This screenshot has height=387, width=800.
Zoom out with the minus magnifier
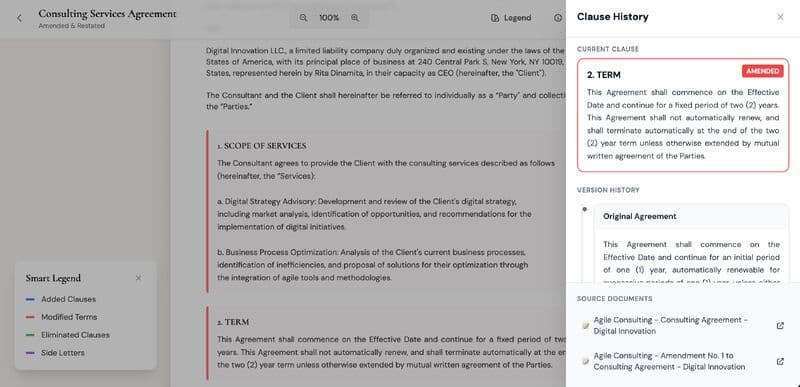[x=303, y=18]
